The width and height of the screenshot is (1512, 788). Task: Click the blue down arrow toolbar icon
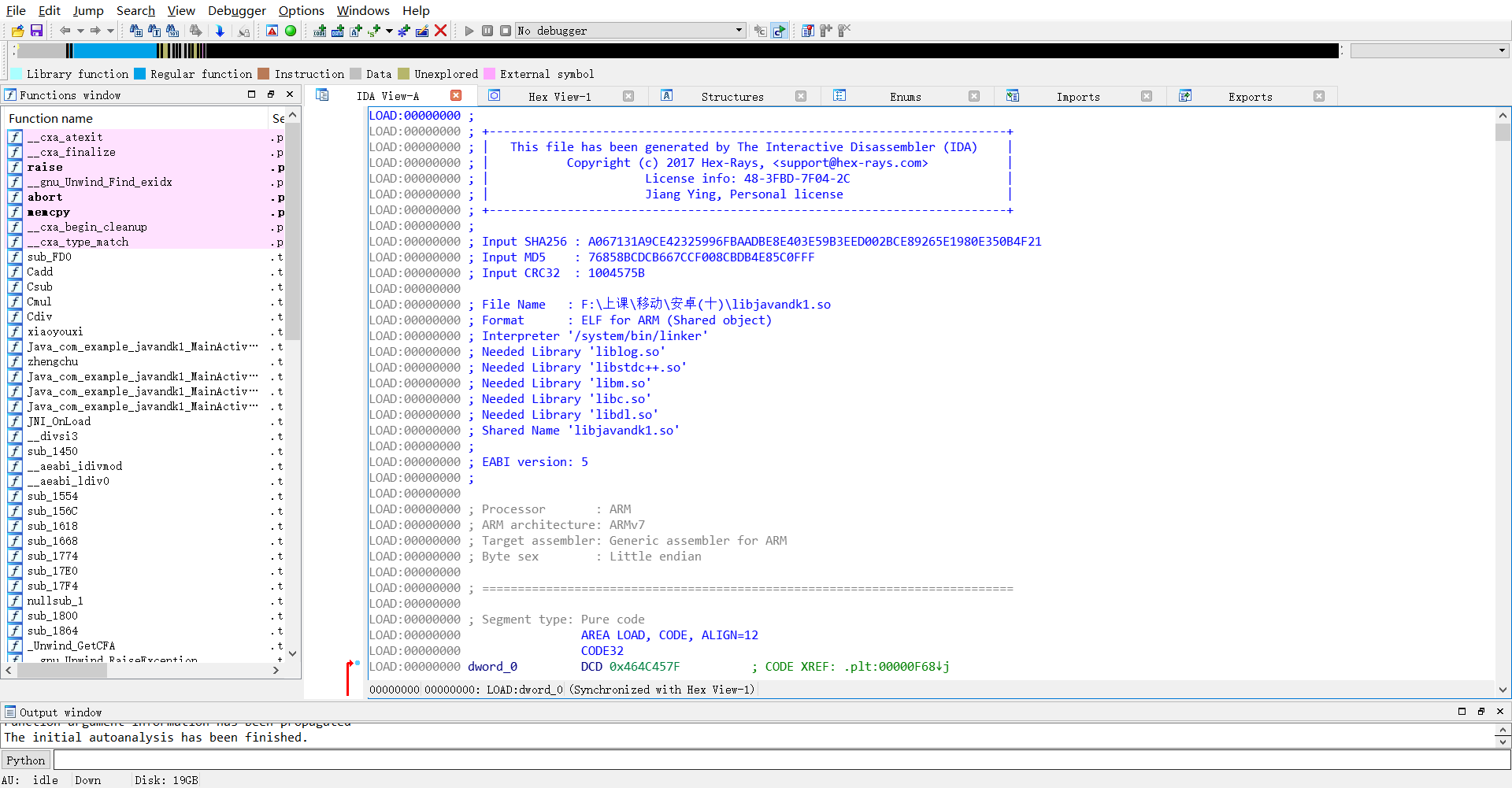pos(220,31)
